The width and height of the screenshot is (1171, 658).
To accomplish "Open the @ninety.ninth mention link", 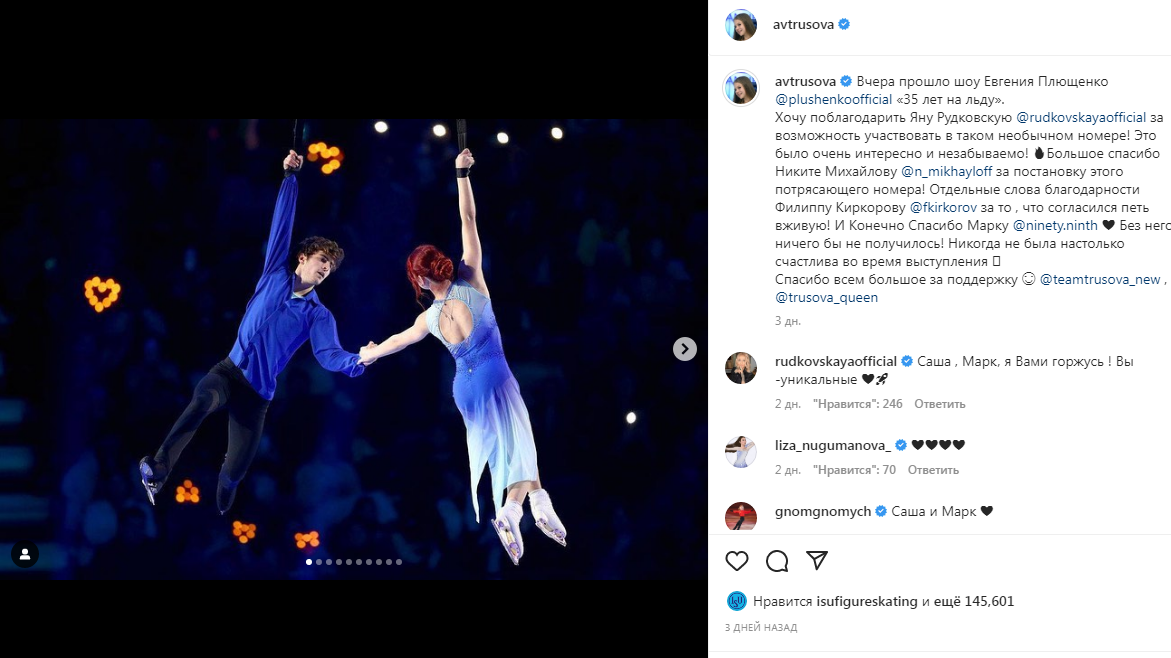I will [x=1055, y=225].
